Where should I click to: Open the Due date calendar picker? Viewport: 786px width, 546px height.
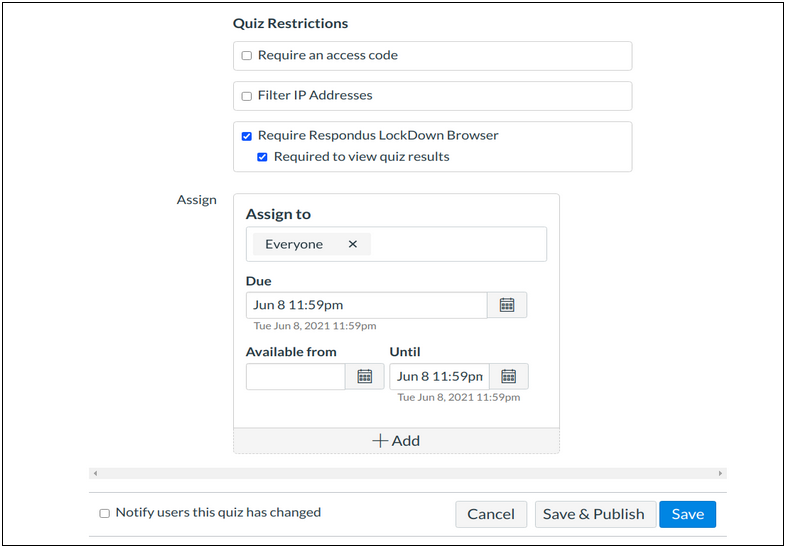[x=507, y=305]
